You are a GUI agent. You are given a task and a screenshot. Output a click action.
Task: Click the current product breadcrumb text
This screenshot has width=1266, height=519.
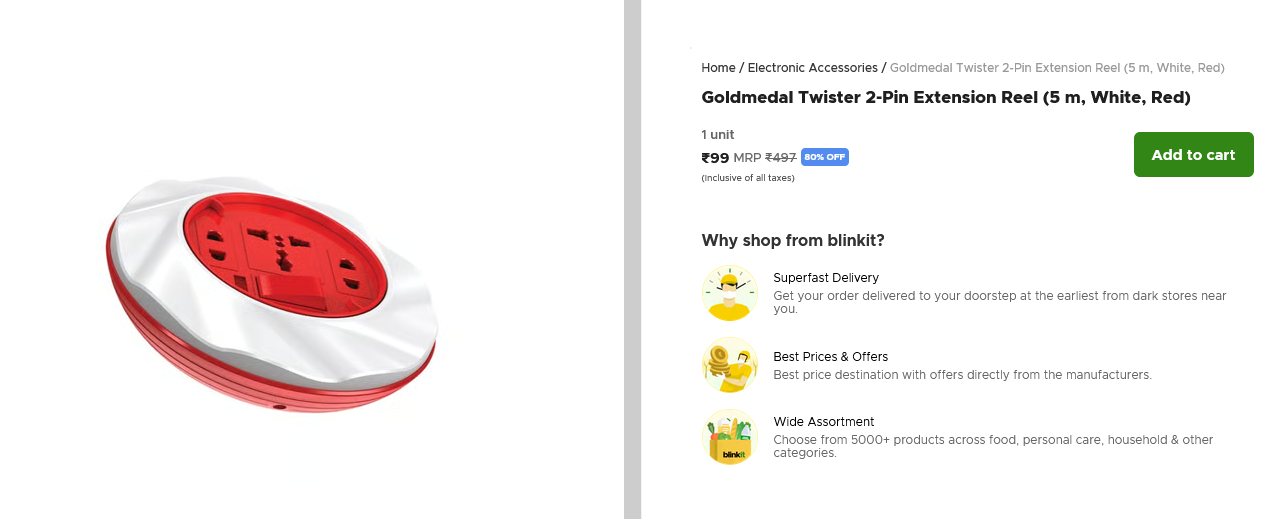click(1056, 68)
